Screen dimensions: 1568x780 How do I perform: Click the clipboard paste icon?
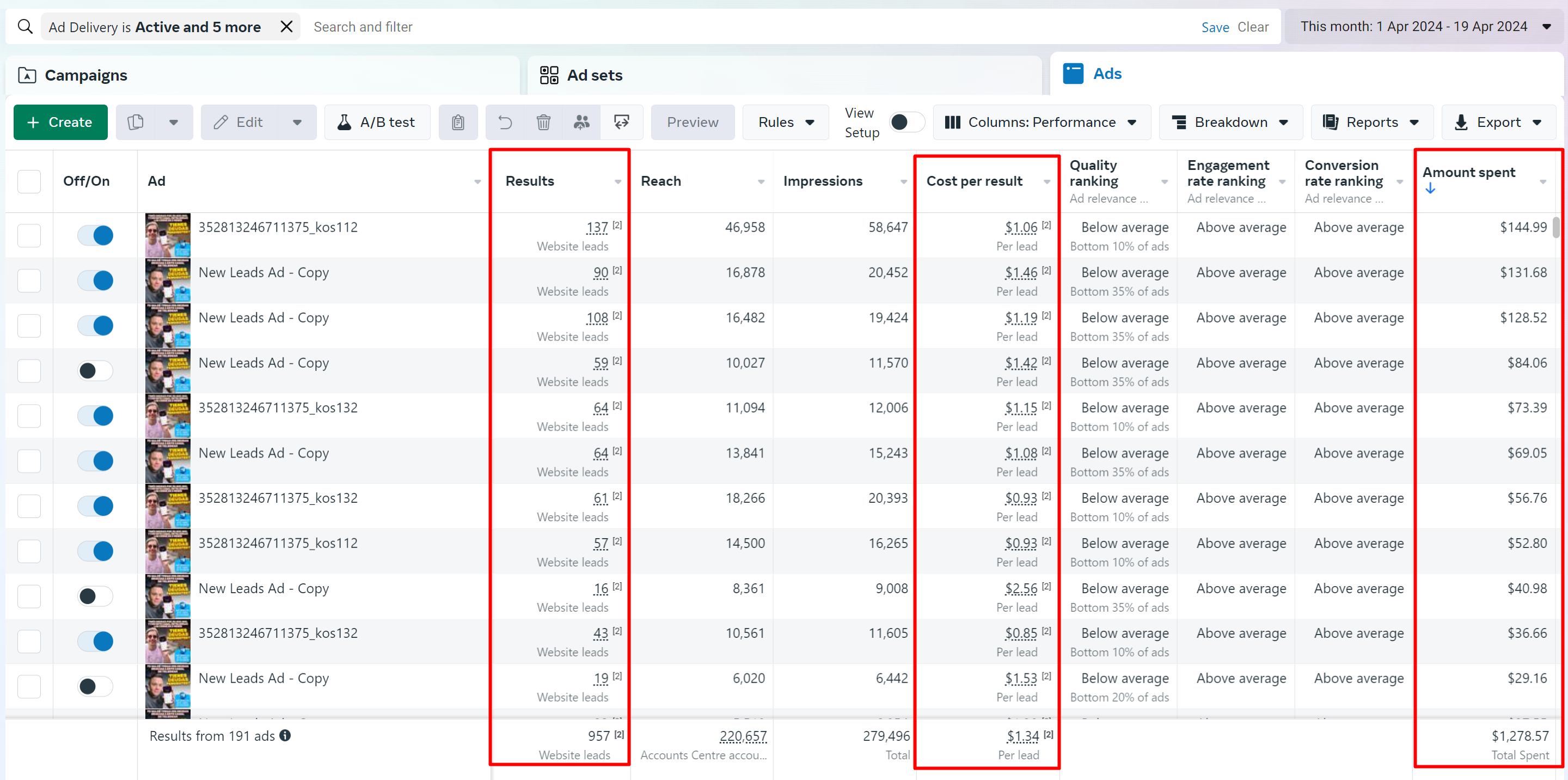(458, 123)
